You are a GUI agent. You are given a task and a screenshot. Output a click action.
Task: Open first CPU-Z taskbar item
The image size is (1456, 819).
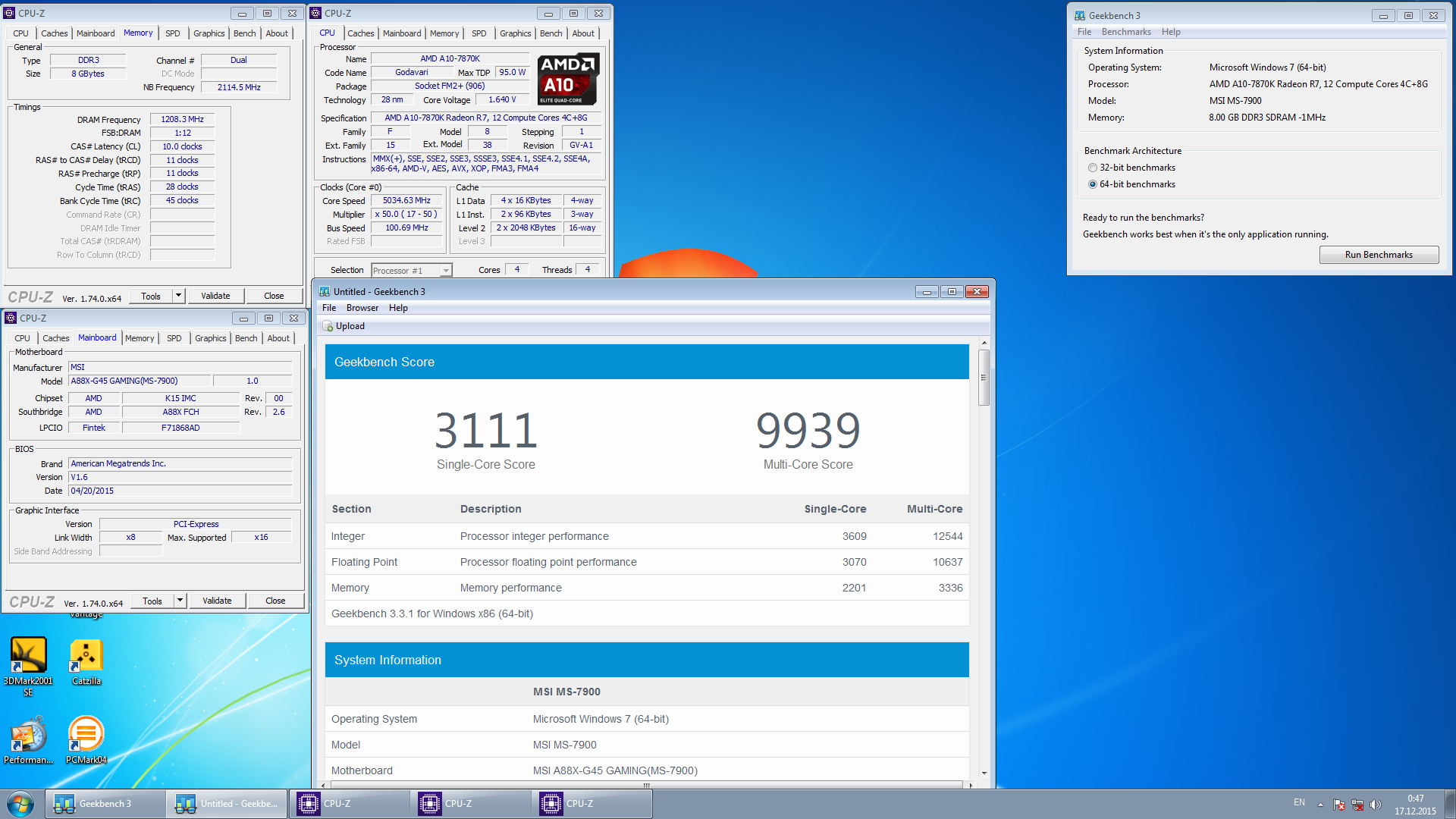349,804
